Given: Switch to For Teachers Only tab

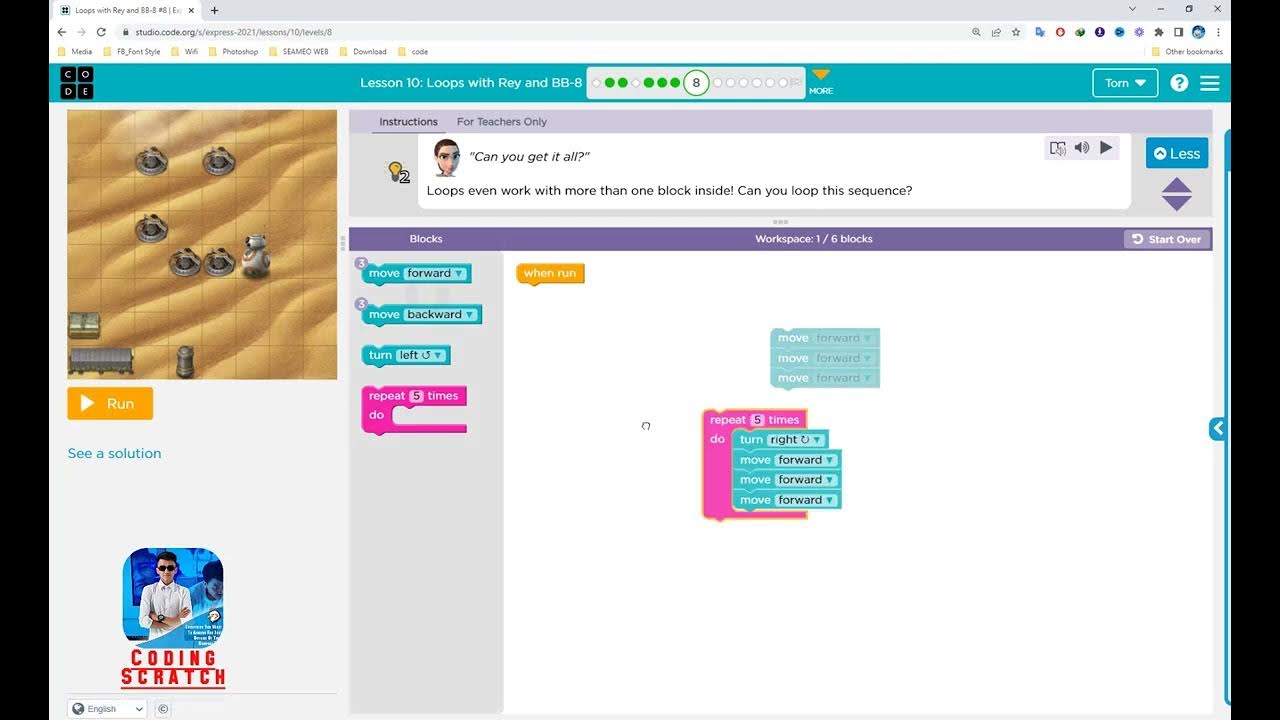Looking at the screenshot, I should (502, 122).
